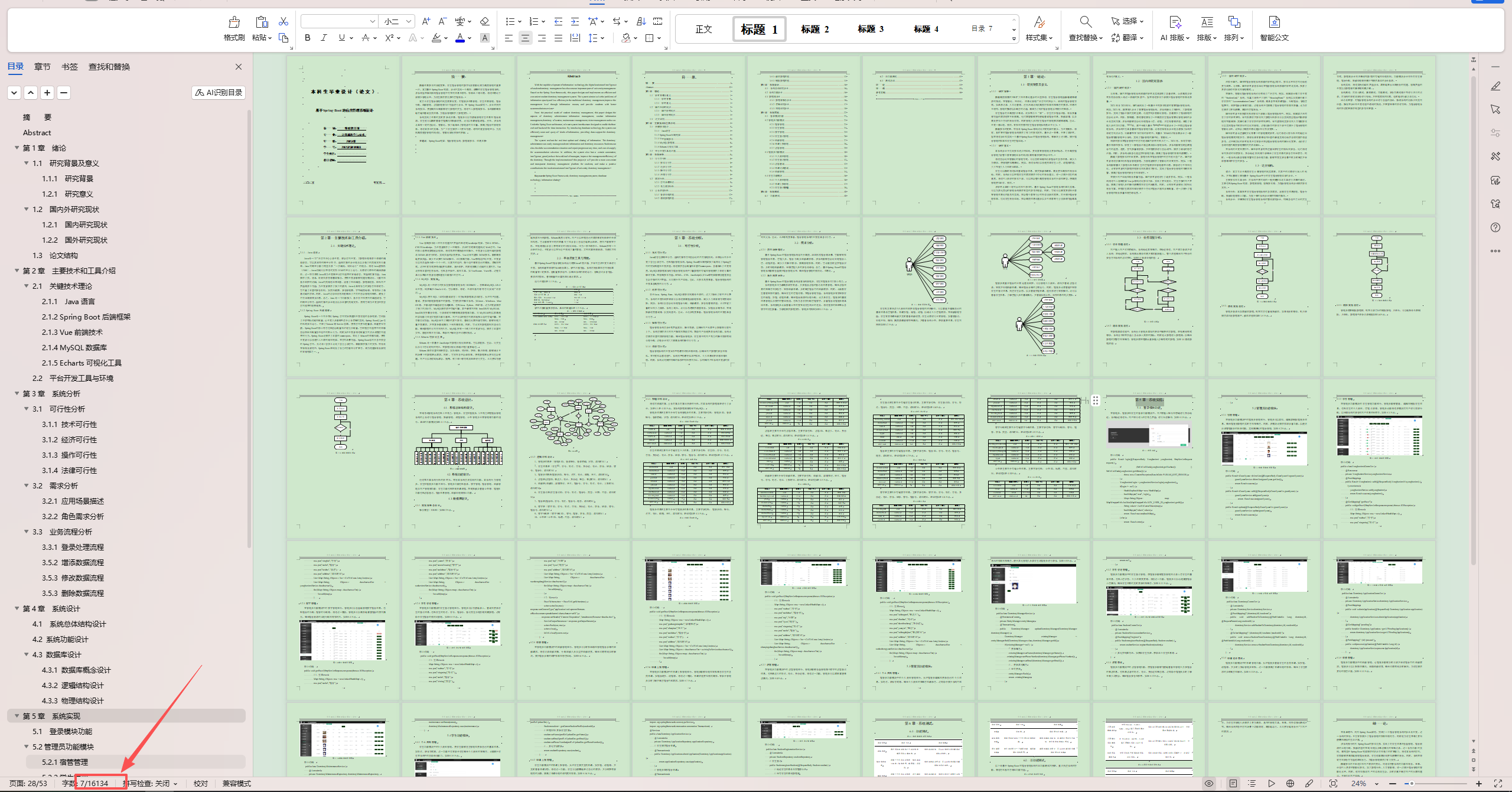The height and width of the screenshot is (792, 1512).
Task: Collapse 第 1 章 绪论 tree node
Action: pyautogui.click(x=17, y=148)
